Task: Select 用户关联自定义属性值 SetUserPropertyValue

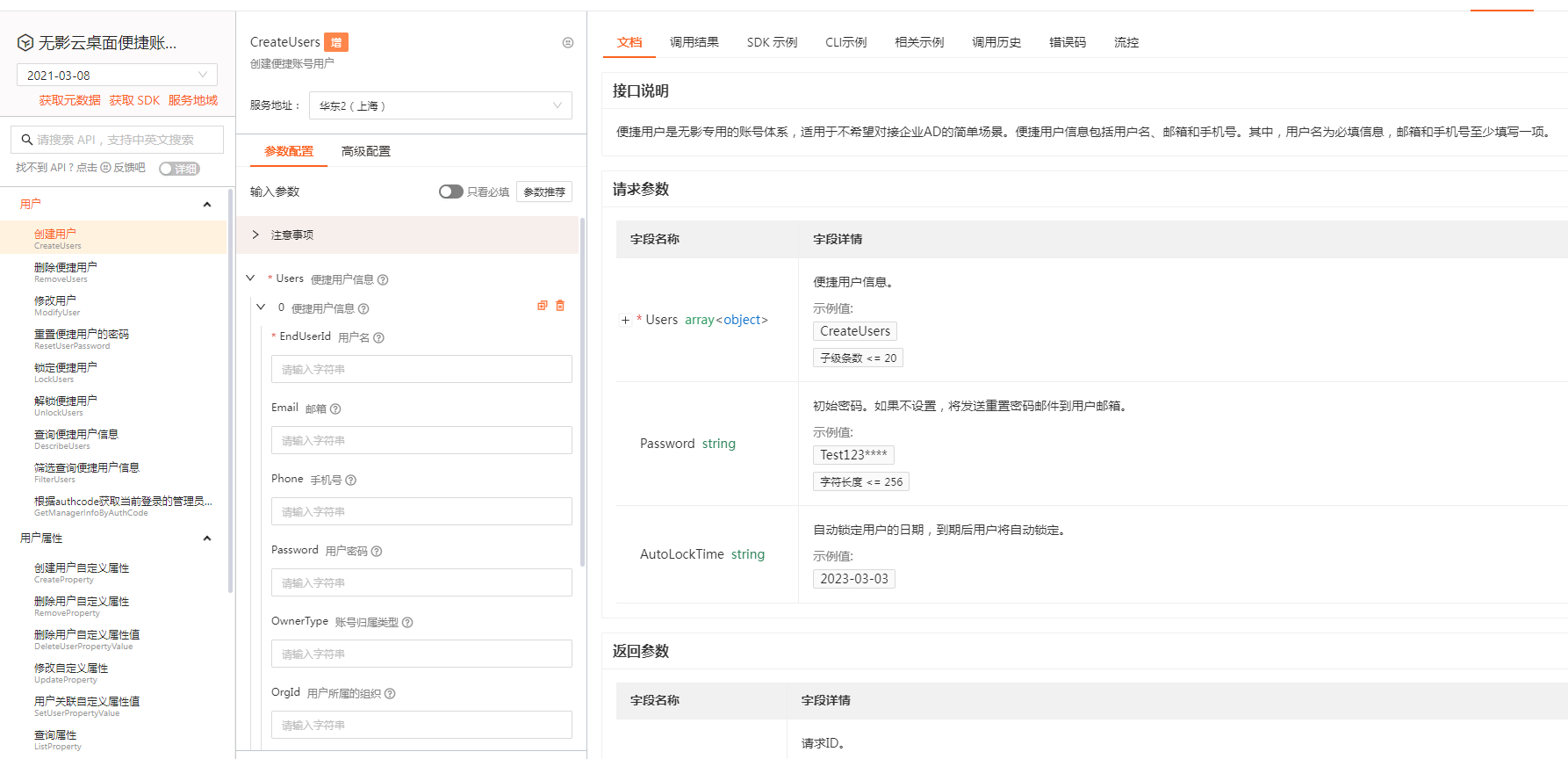Action: point(113,705)
